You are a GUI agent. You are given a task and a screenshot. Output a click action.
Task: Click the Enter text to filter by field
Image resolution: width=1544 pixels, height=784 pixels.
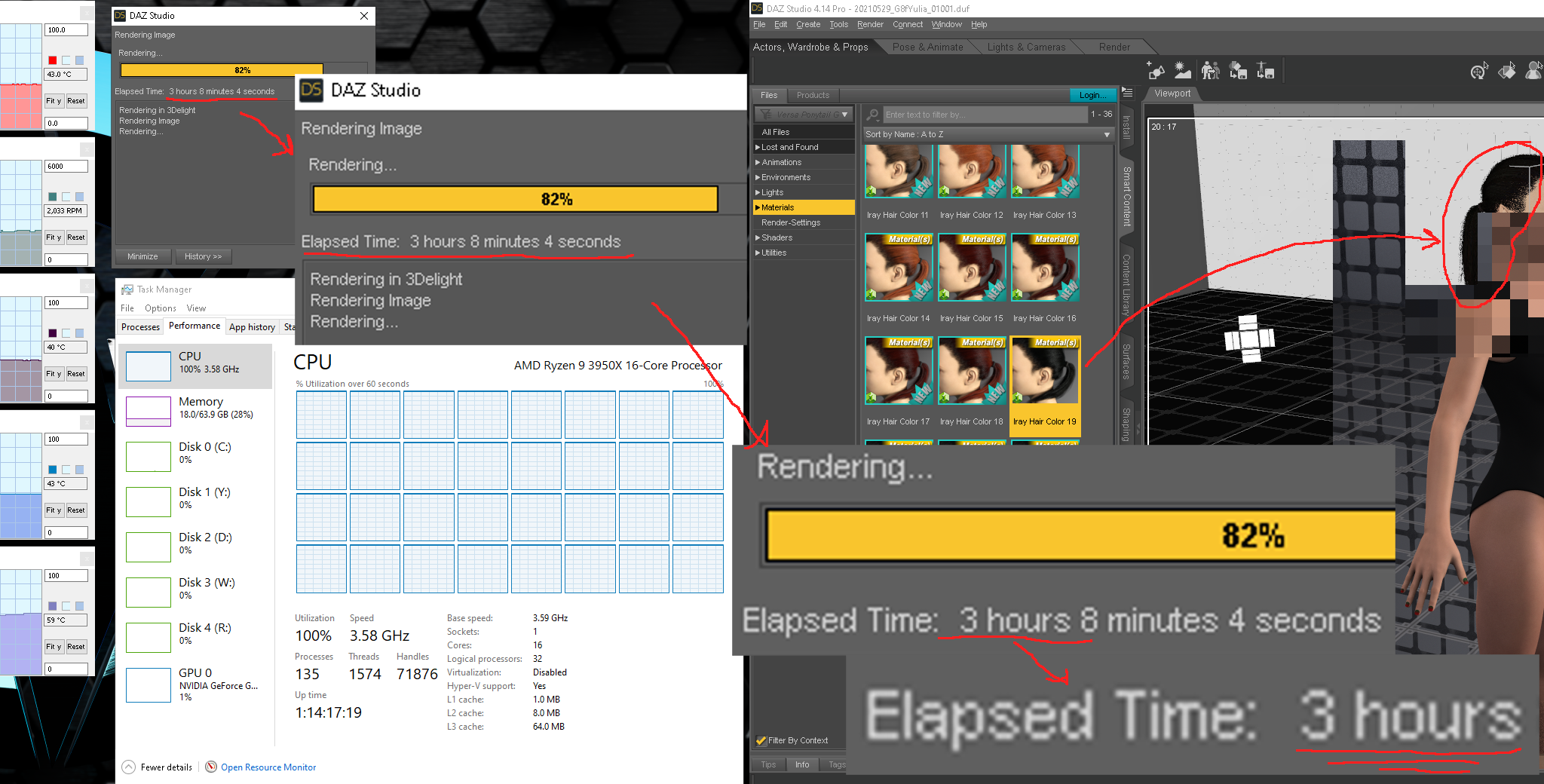[985, 115]
